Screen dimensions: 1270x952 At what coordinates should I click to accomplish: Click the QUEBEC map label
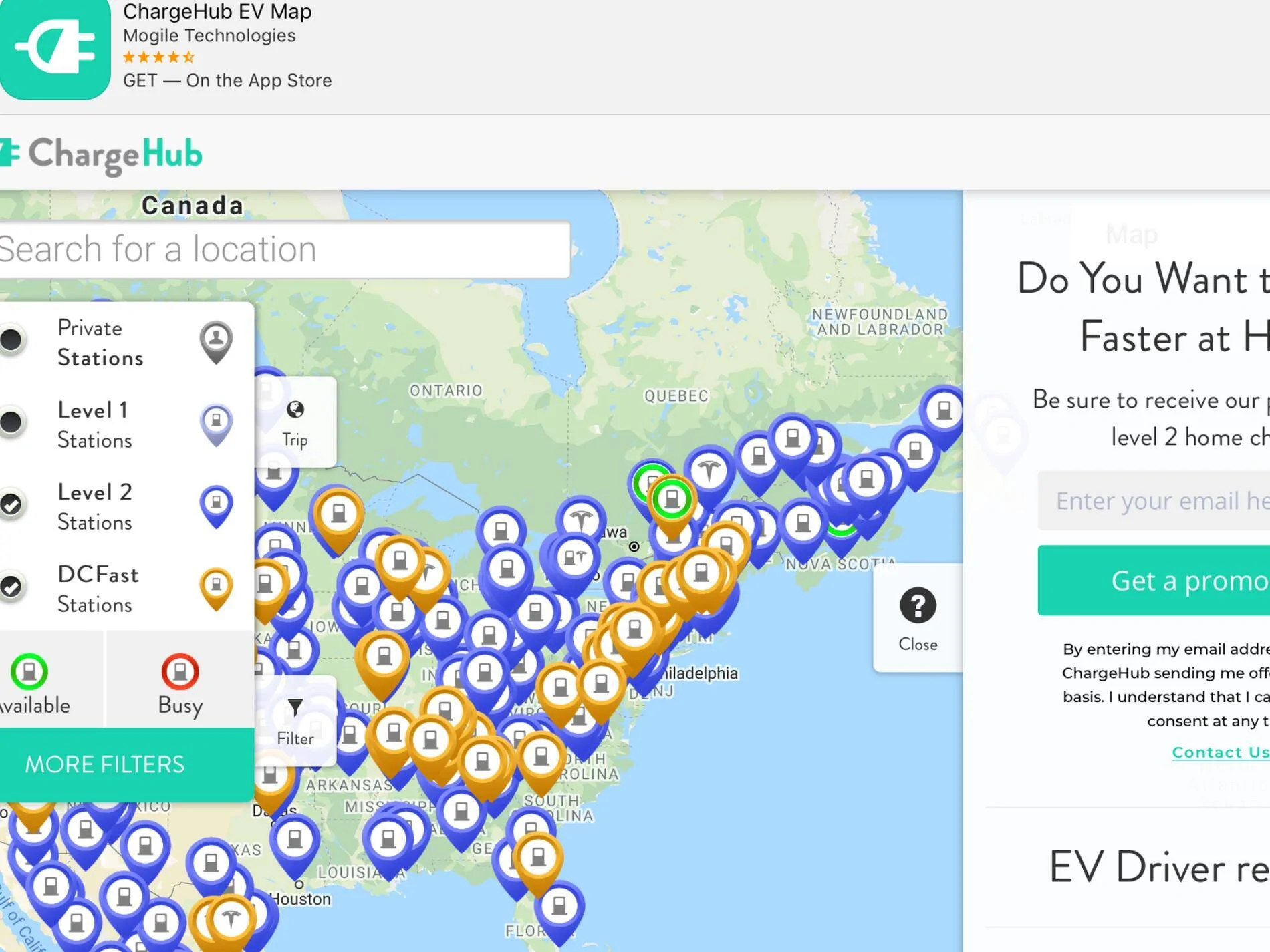[676, 396]
